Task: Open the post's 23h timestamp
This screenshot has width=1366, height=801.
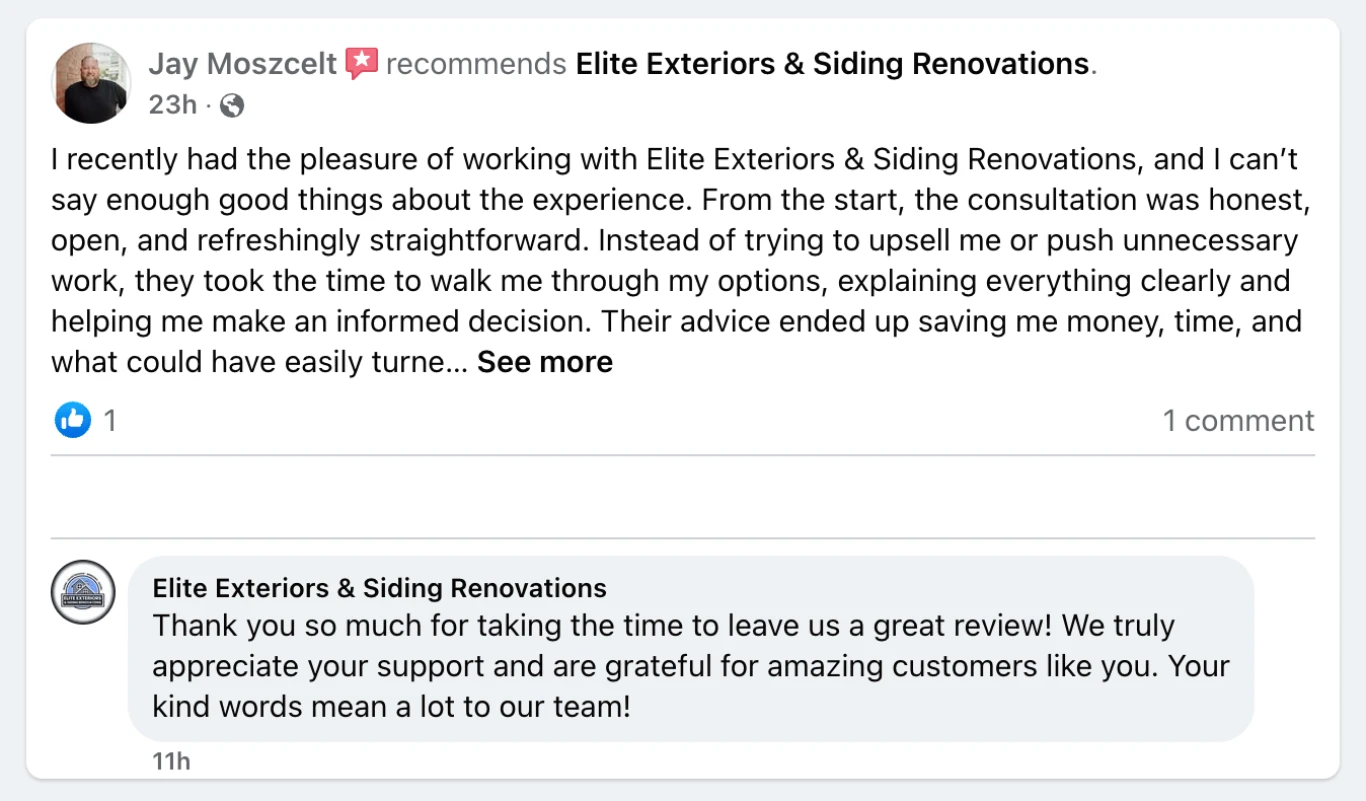Action: pyautogui.click(x=173, y=105)
